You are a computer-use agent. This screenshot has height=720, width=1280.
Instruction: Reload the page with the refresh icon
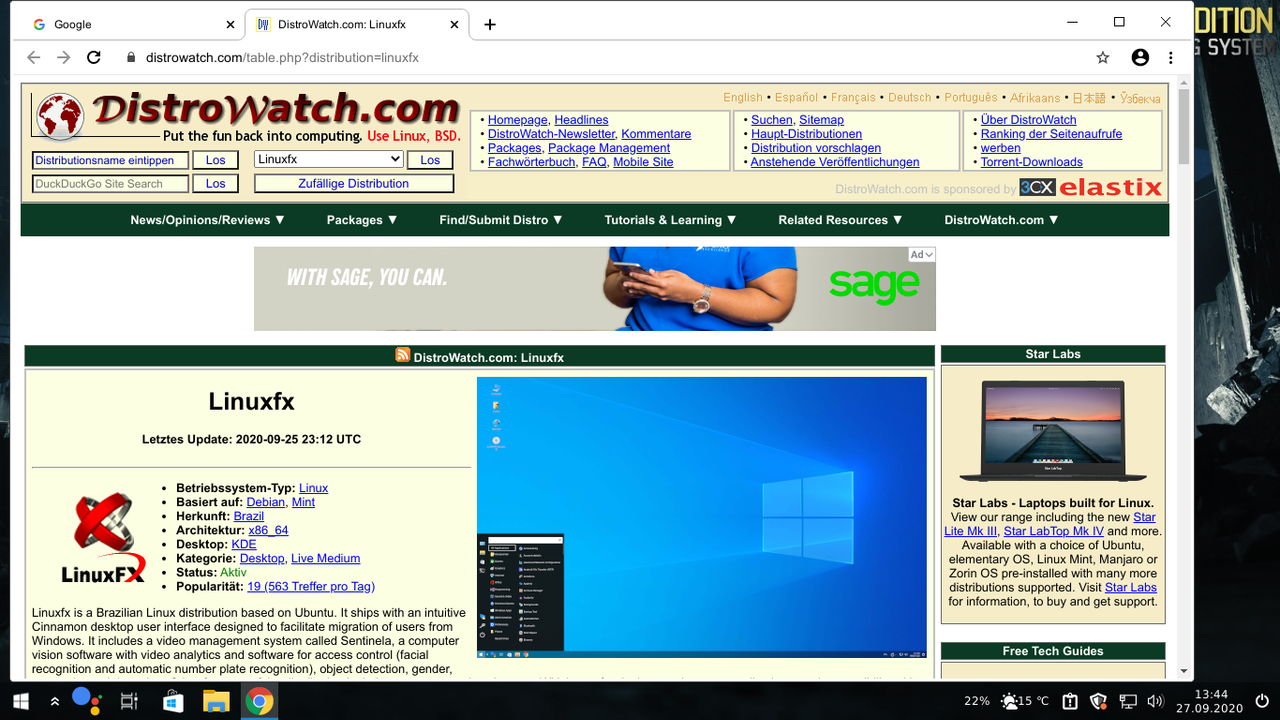click(x=94, y=57)
